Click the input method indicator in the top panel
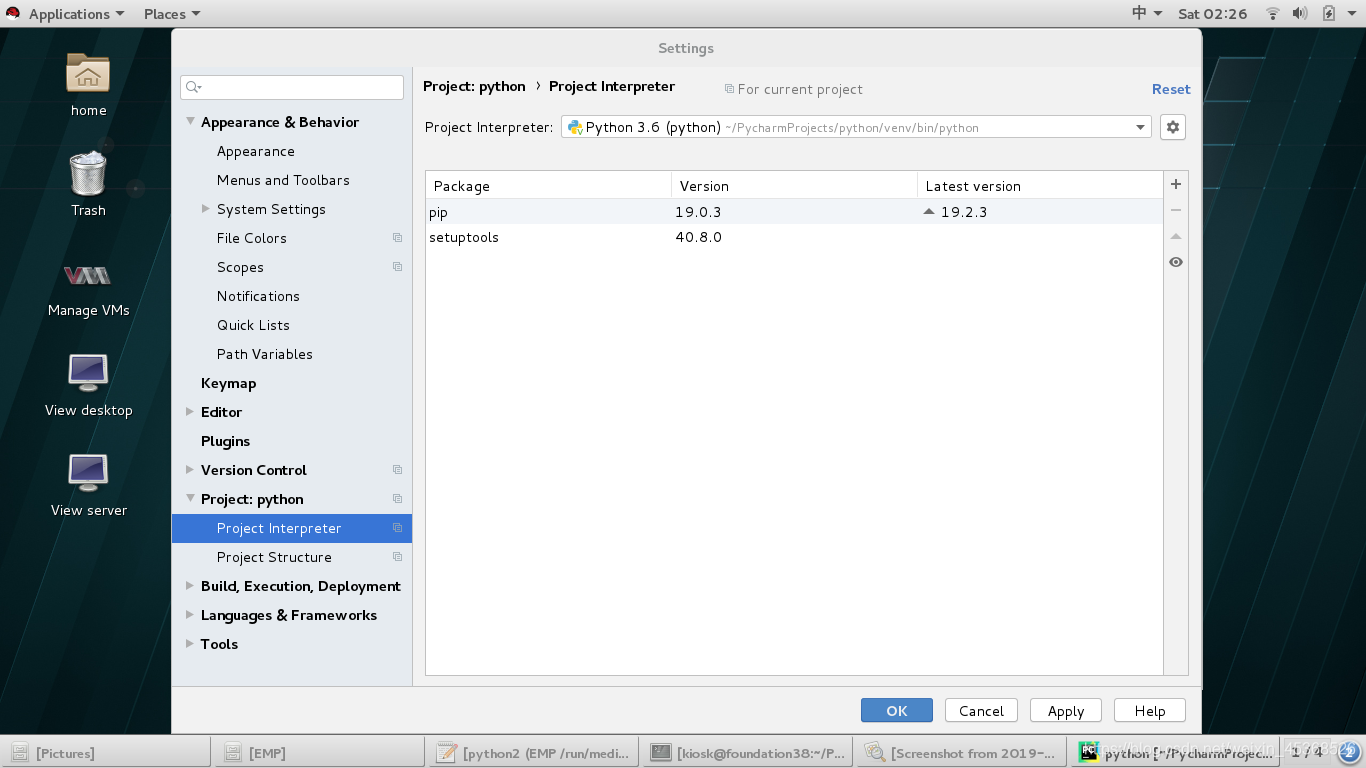The width and height of the screenshot is (1366, 768). pos(1146,13)
